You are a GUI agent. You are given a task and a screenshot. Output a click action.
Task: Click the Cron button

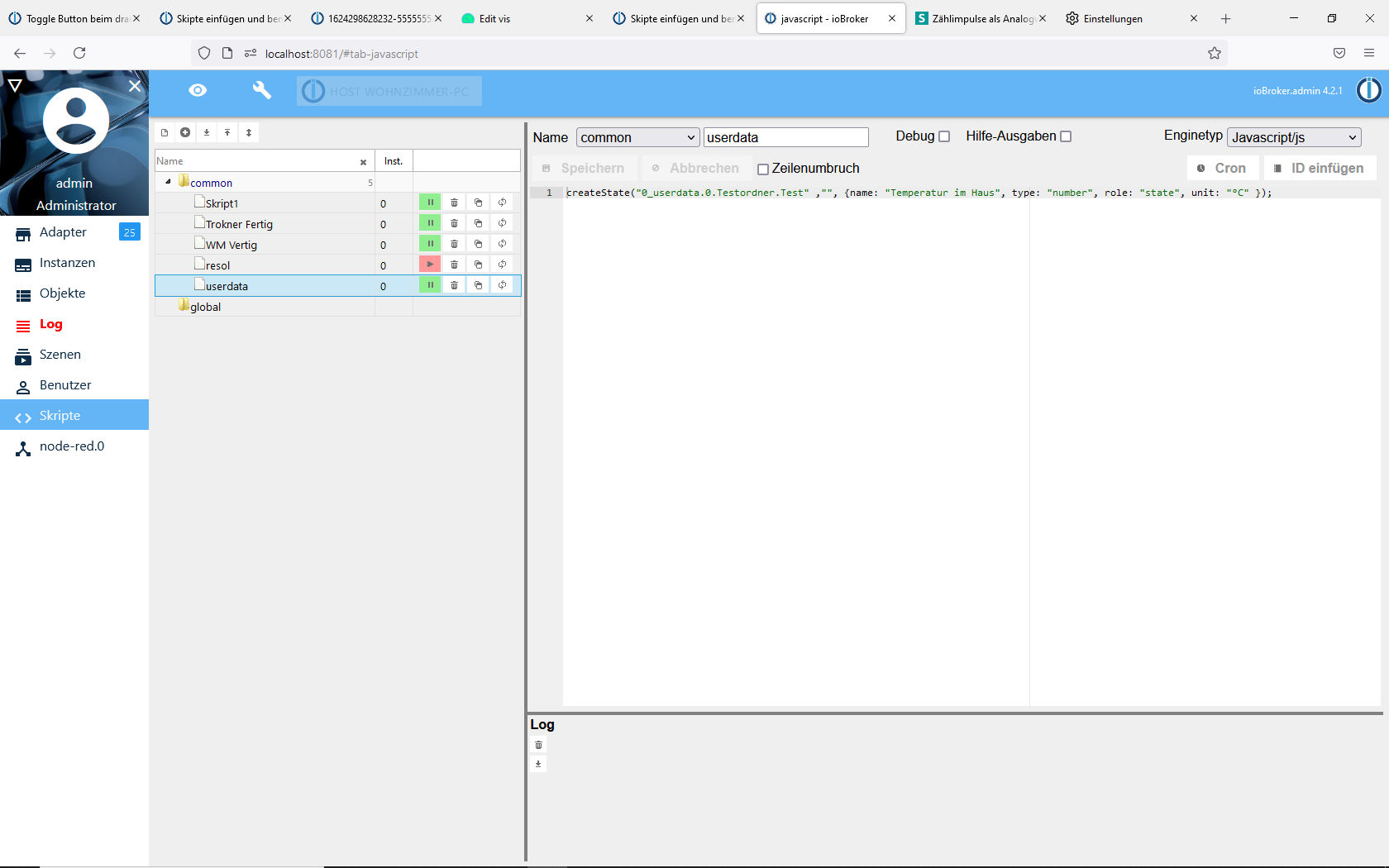click(x=1222, y=168)
